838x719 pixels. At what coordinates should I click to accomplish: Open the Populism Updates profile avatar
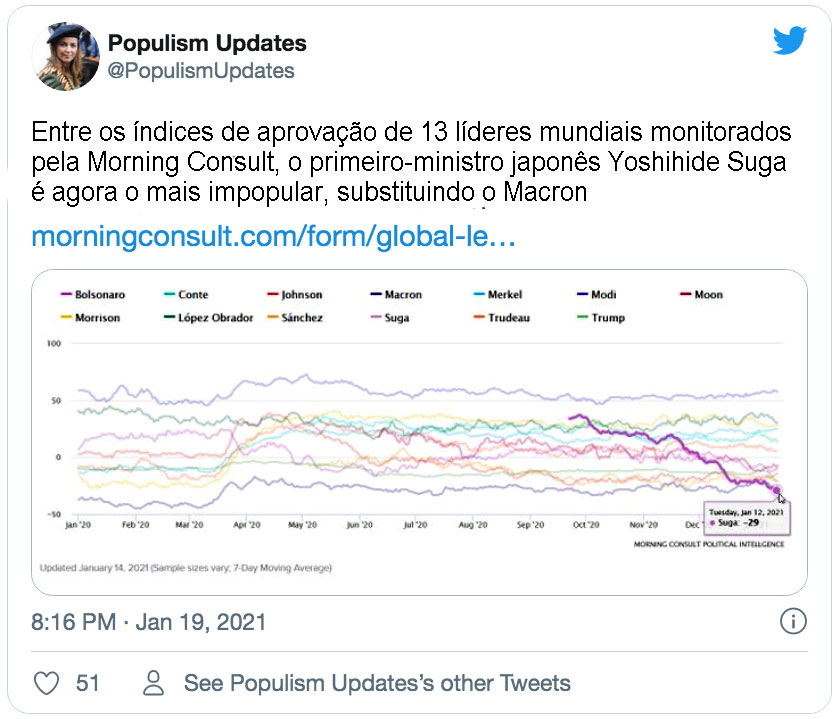[x=66, y=57]
